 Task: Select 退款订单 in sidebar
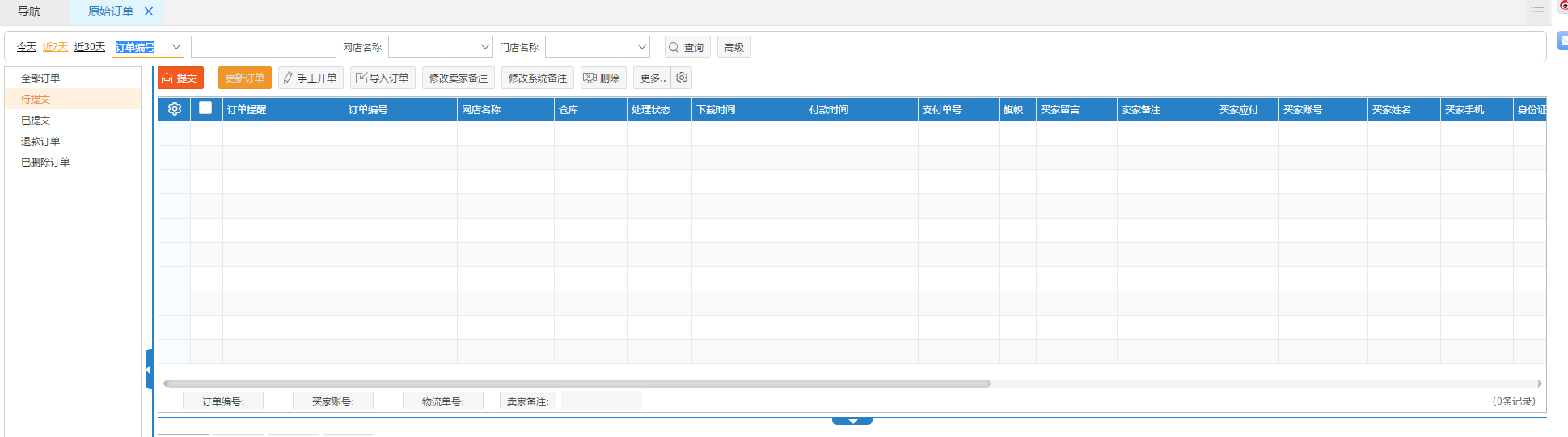coord(73,141)
